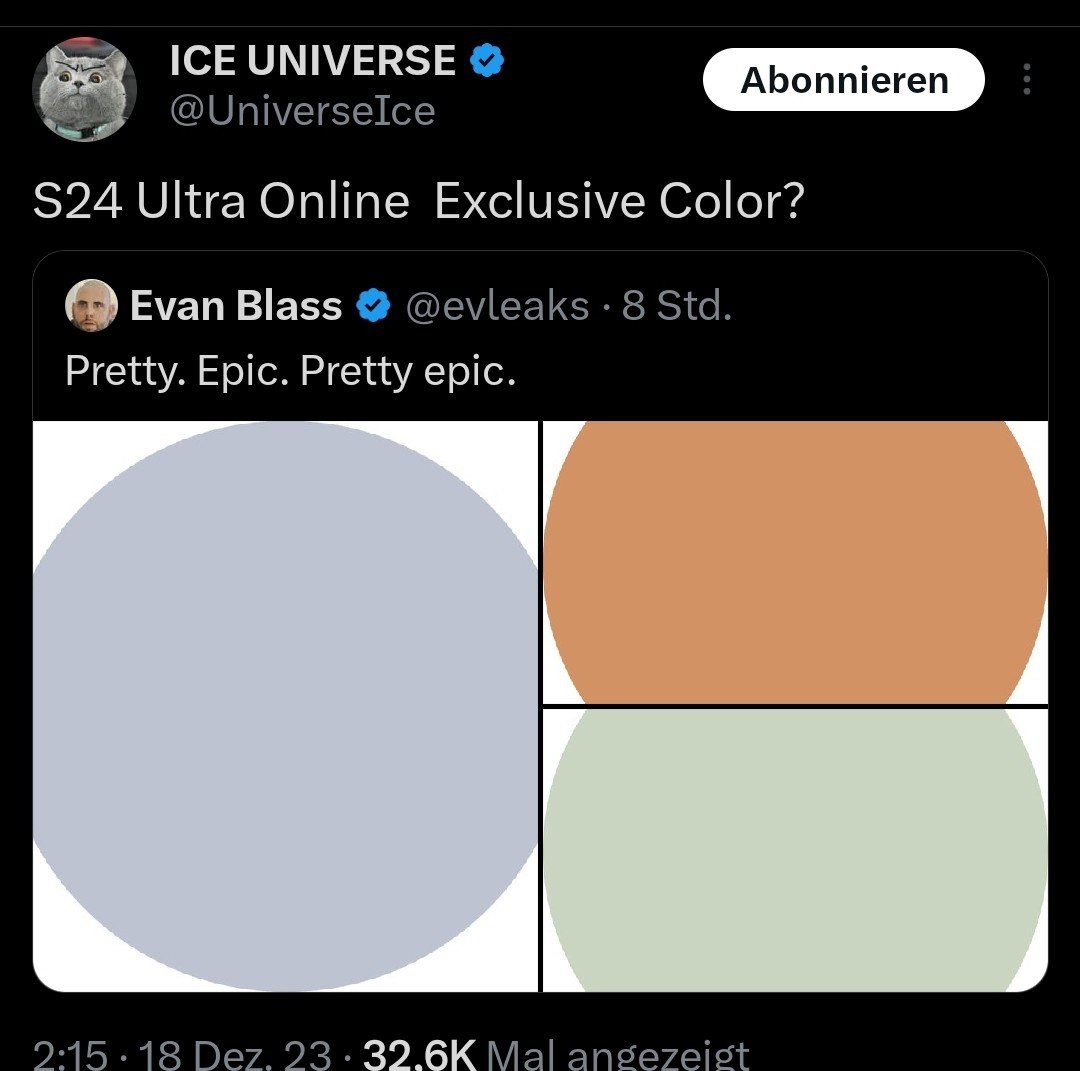Click the 32.6K view count number
This screenshot has width=1080, height=1071.
tap(419, 1055)
